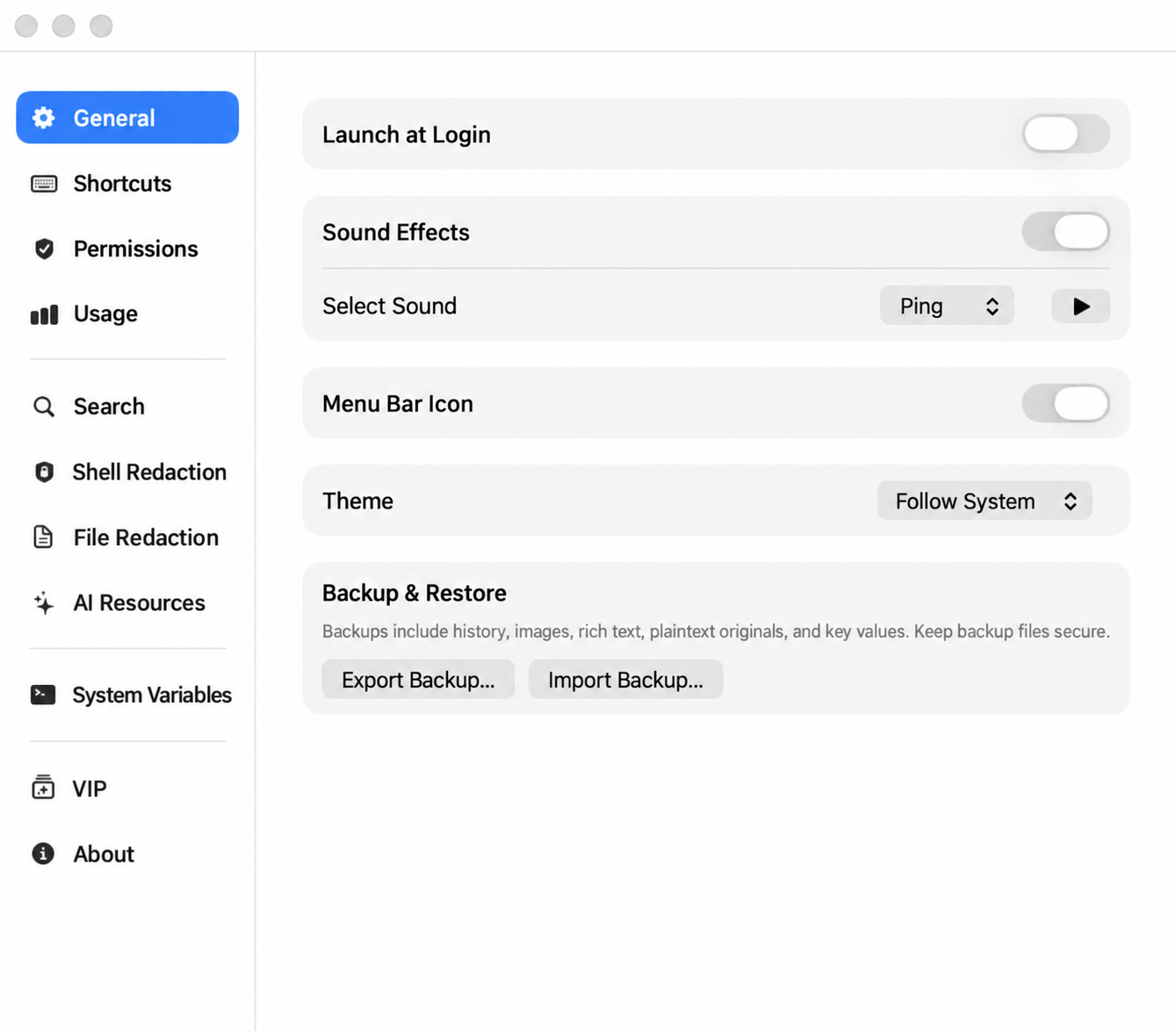This screenshot has height=1031, width=1176.
Task: Click the "Backup & Restore" heading
Action: [415, 593]
